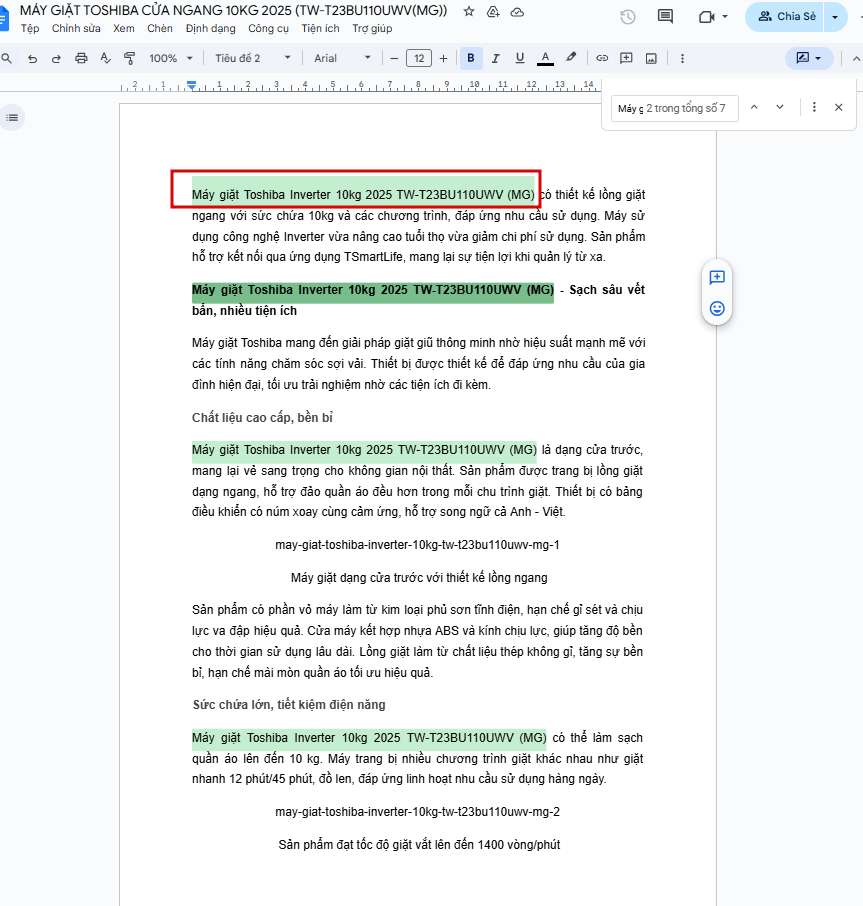Open the toolbar more options menu

(x=682, y=58)
